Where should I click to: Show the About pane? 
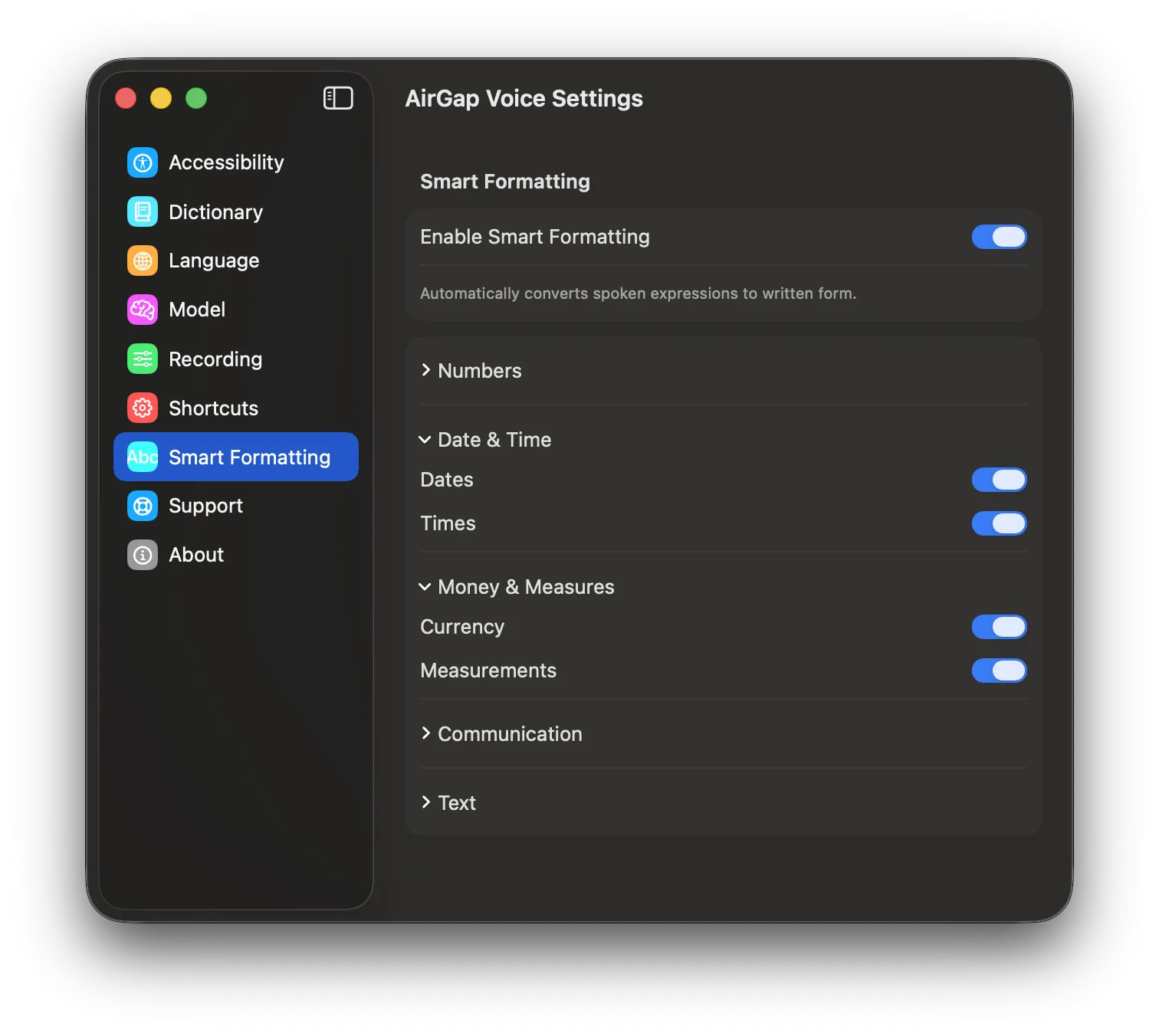pos(236,555)
